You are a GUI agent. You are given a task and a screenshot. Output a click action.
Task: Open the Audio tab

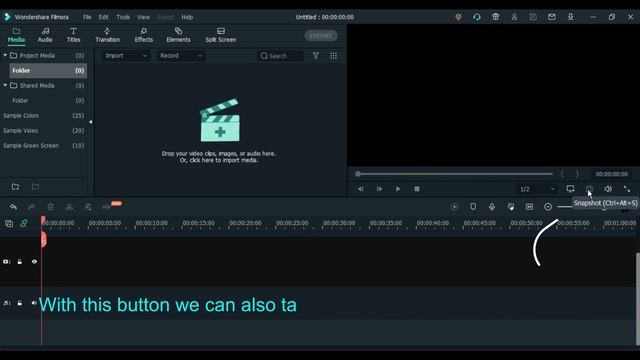tap(45, 35)
